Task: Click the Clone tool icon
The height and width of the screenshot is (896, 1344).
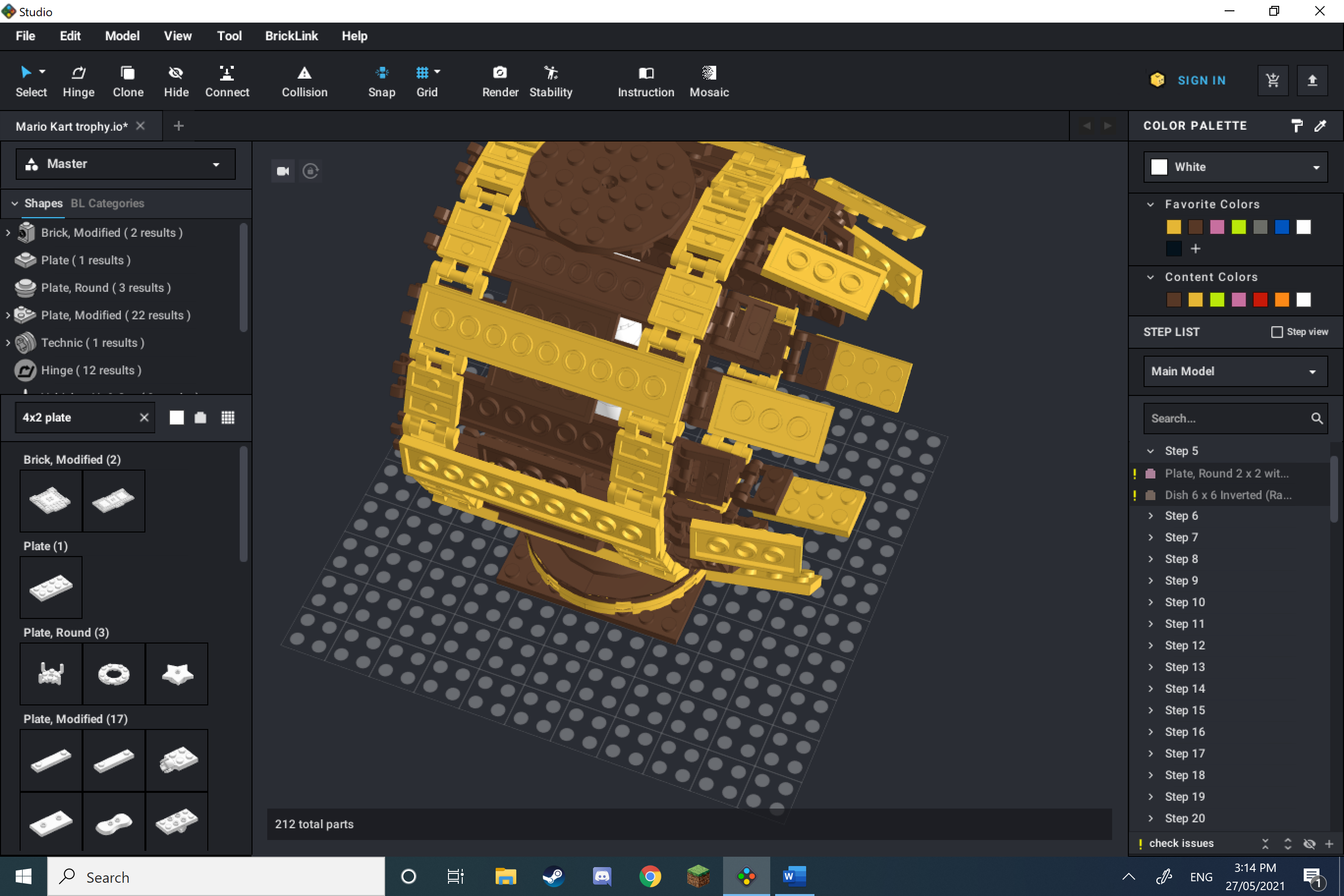Action: (x=127, y=73)
